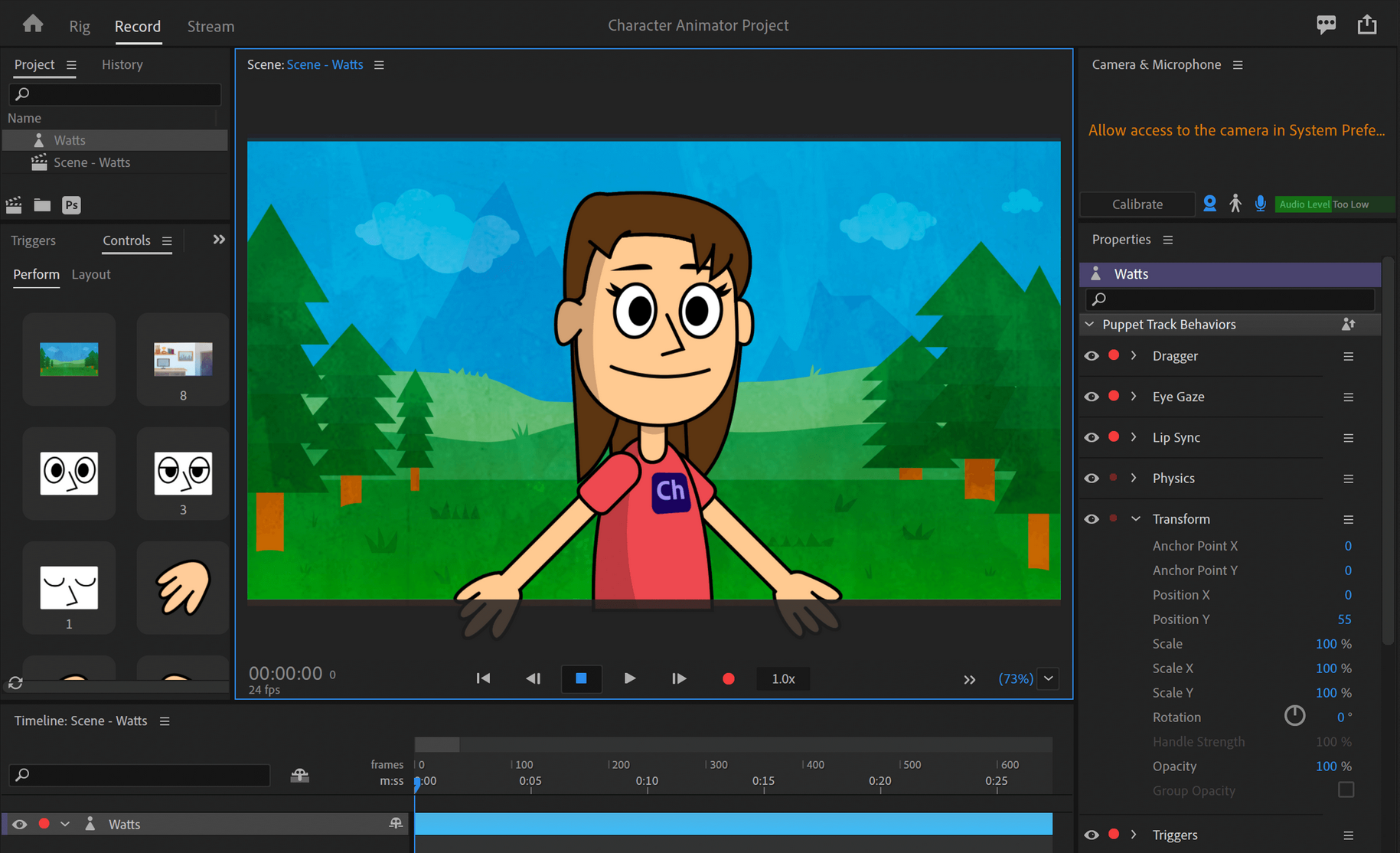The width and height of the screenshot is (1400, 853).
Task: Hide the Dragger behavior with its eye icon
Action: coord(1092,356)
